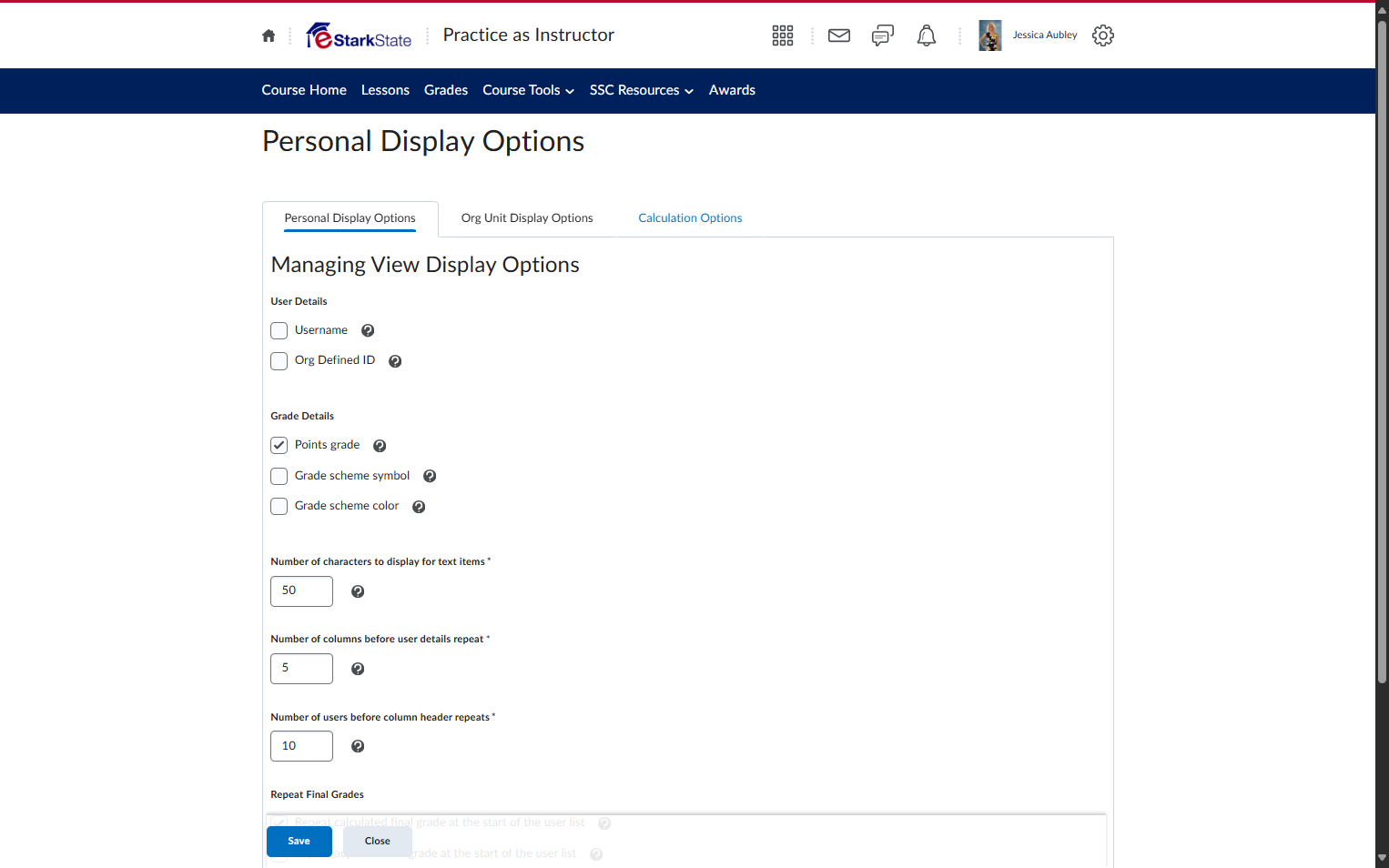
Task: Click the page vertical scrollbar
Action: tap(1382, 350)
